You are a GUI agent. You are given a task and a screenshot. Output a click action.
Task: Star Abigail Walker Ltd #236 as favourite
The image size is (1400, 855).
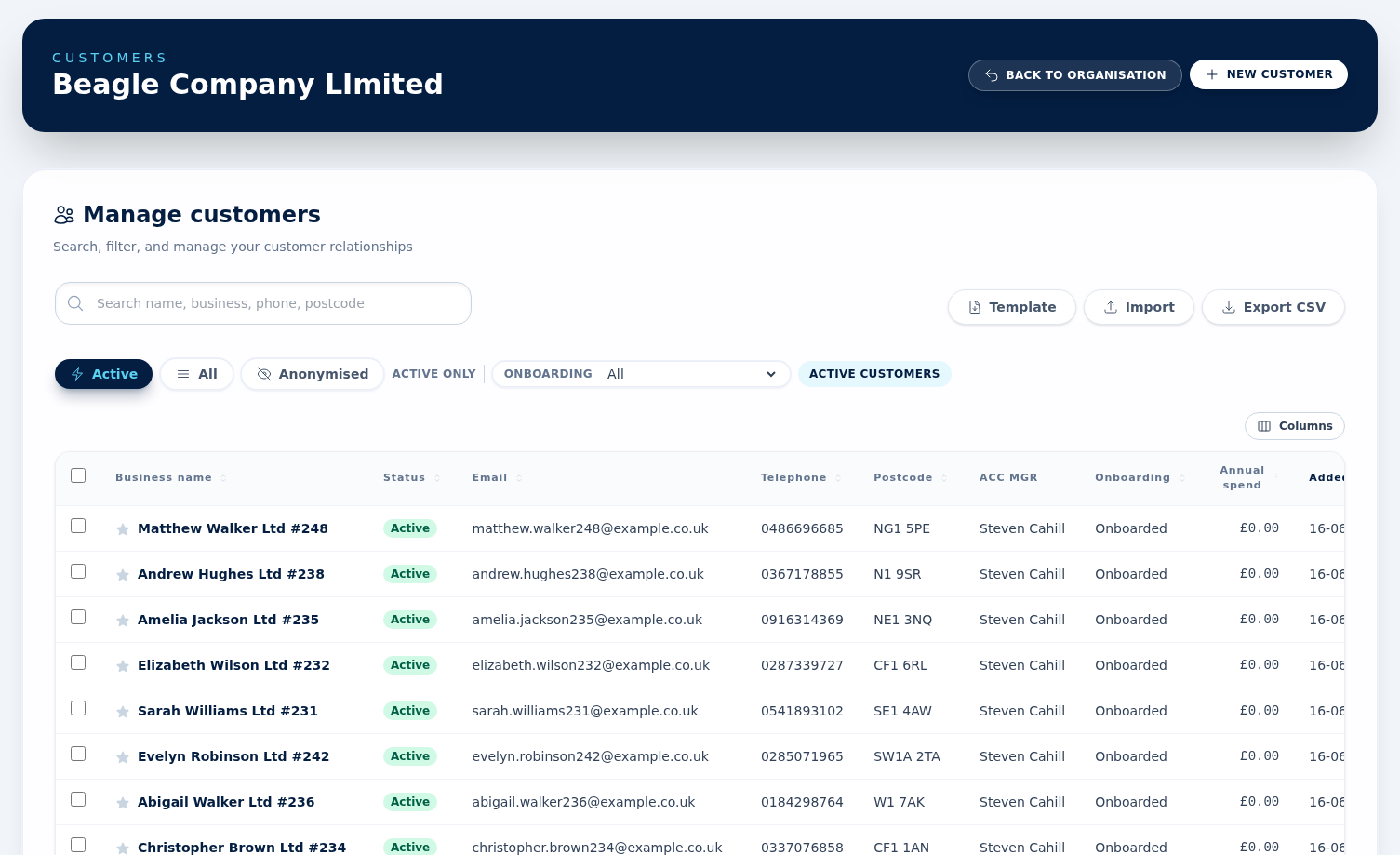[123, 803]
